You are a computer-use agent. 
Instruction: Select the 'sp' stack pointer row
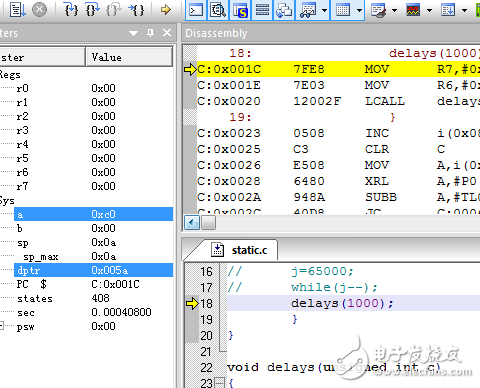pos(87,242)
